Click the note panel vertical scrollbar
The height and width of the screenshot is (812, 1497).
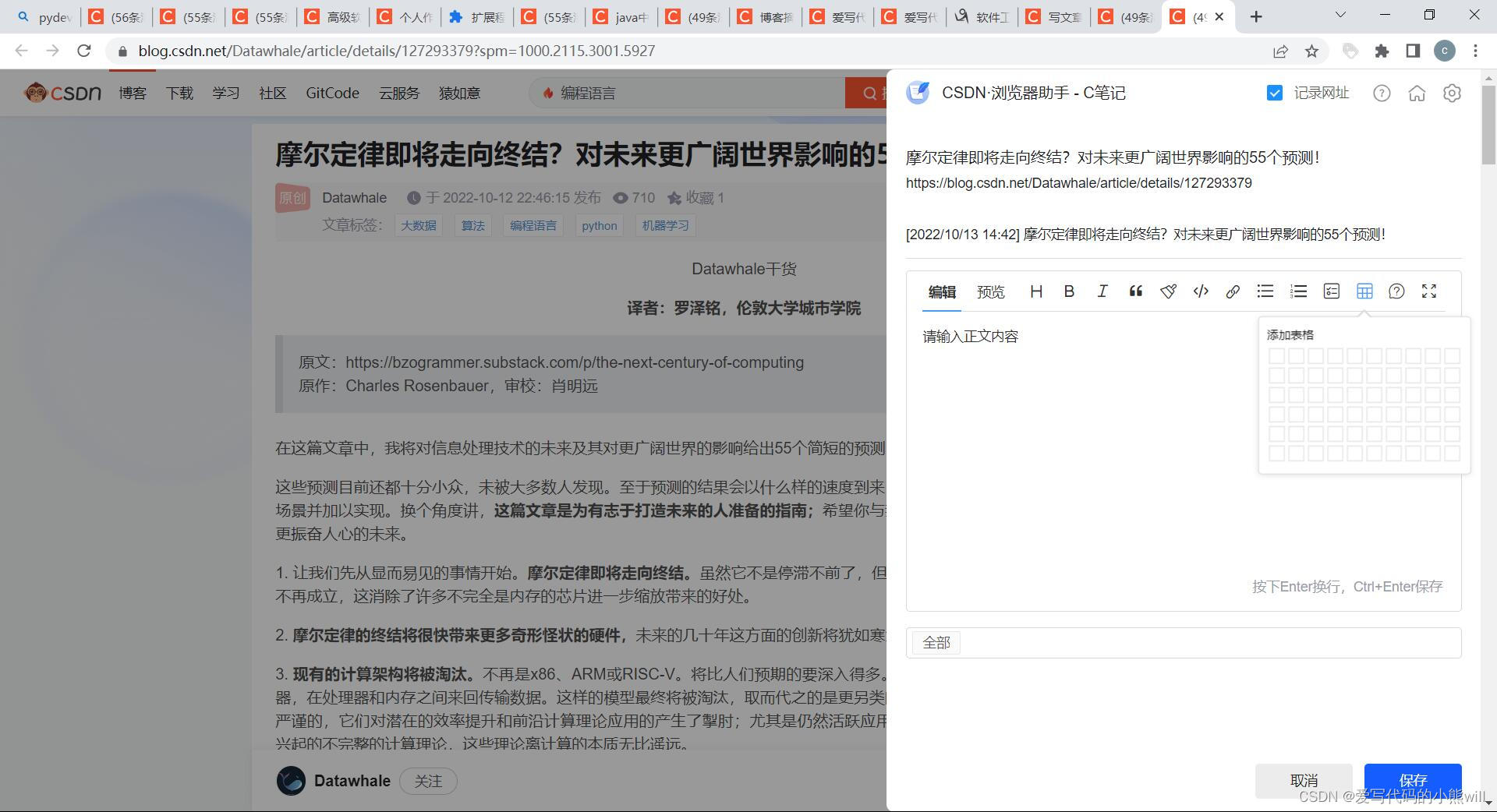pos(1488,125)
